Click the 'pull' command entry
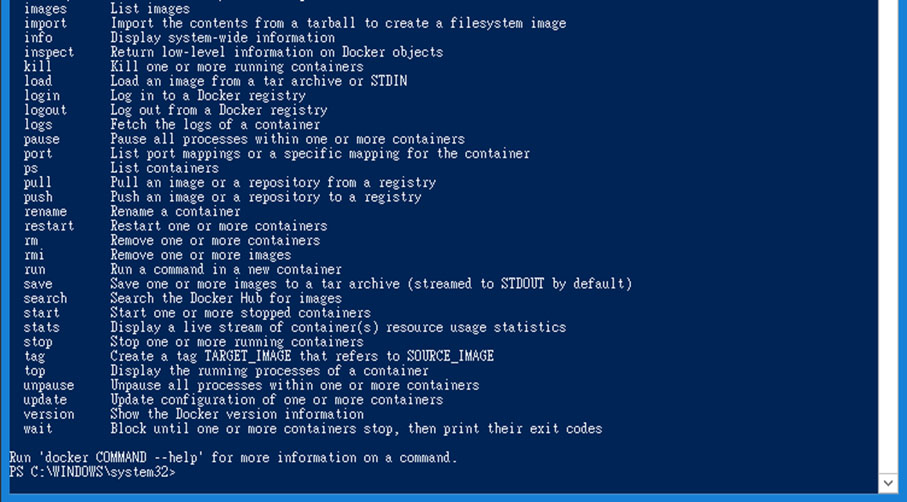This screenshot has width=907, height=502. click(x=38, y=183)
